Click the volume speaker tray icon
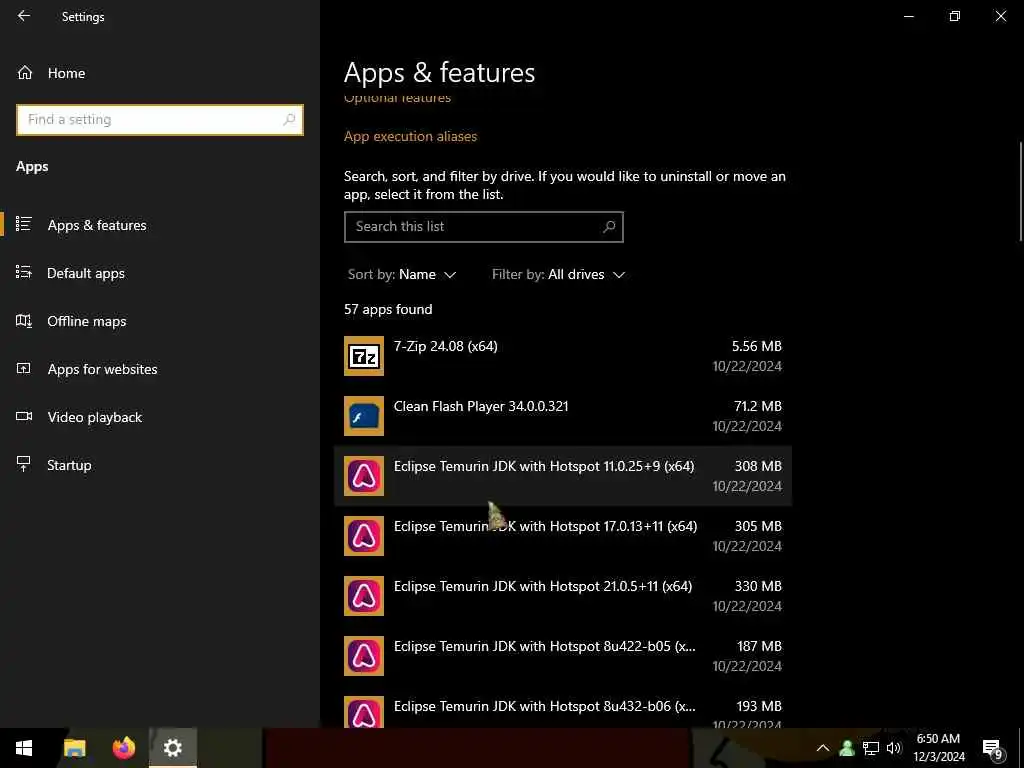This screenshot has width=1024, height=768. pos(894,748)
